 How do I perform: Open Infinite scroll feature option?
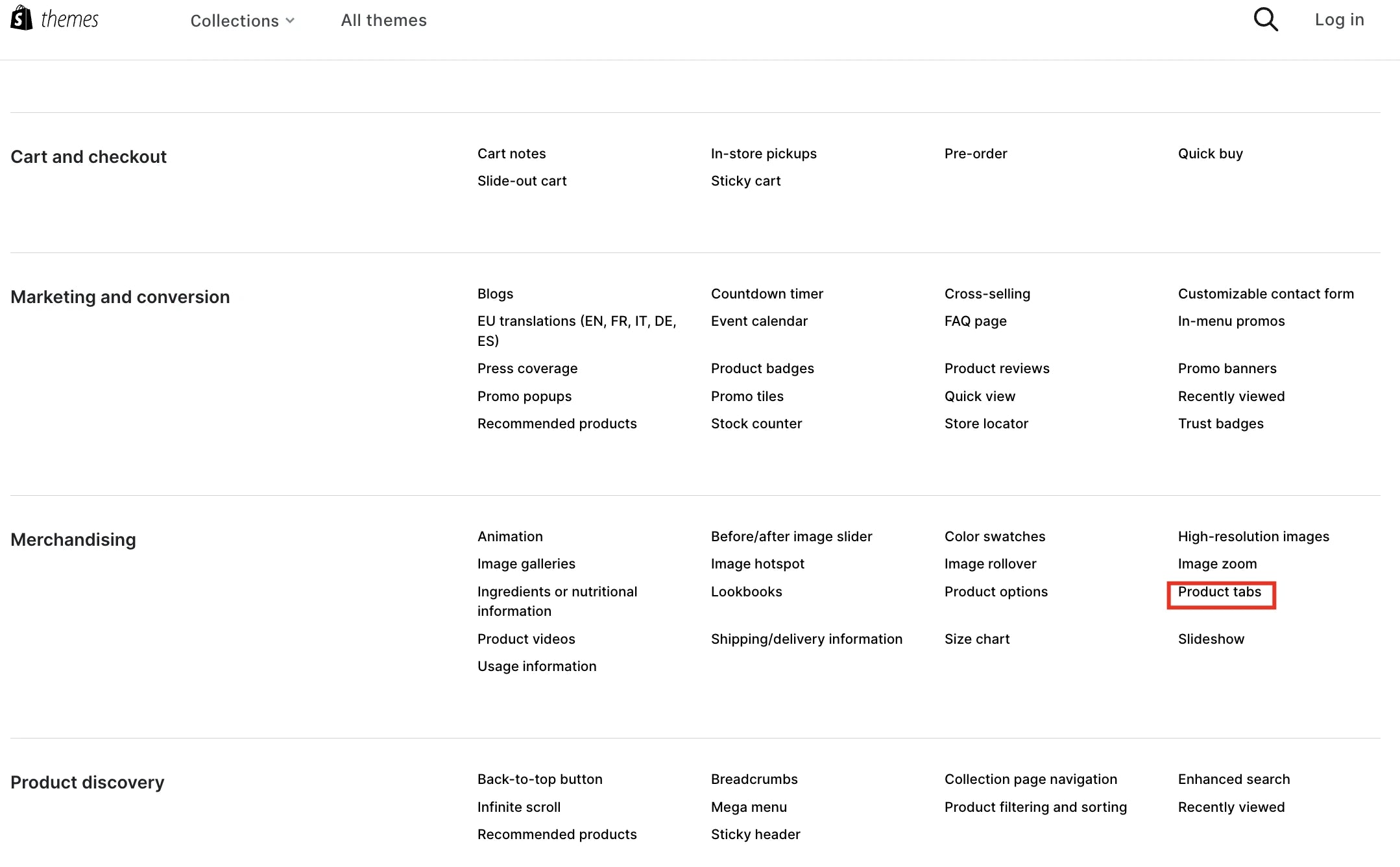(519, 807)
